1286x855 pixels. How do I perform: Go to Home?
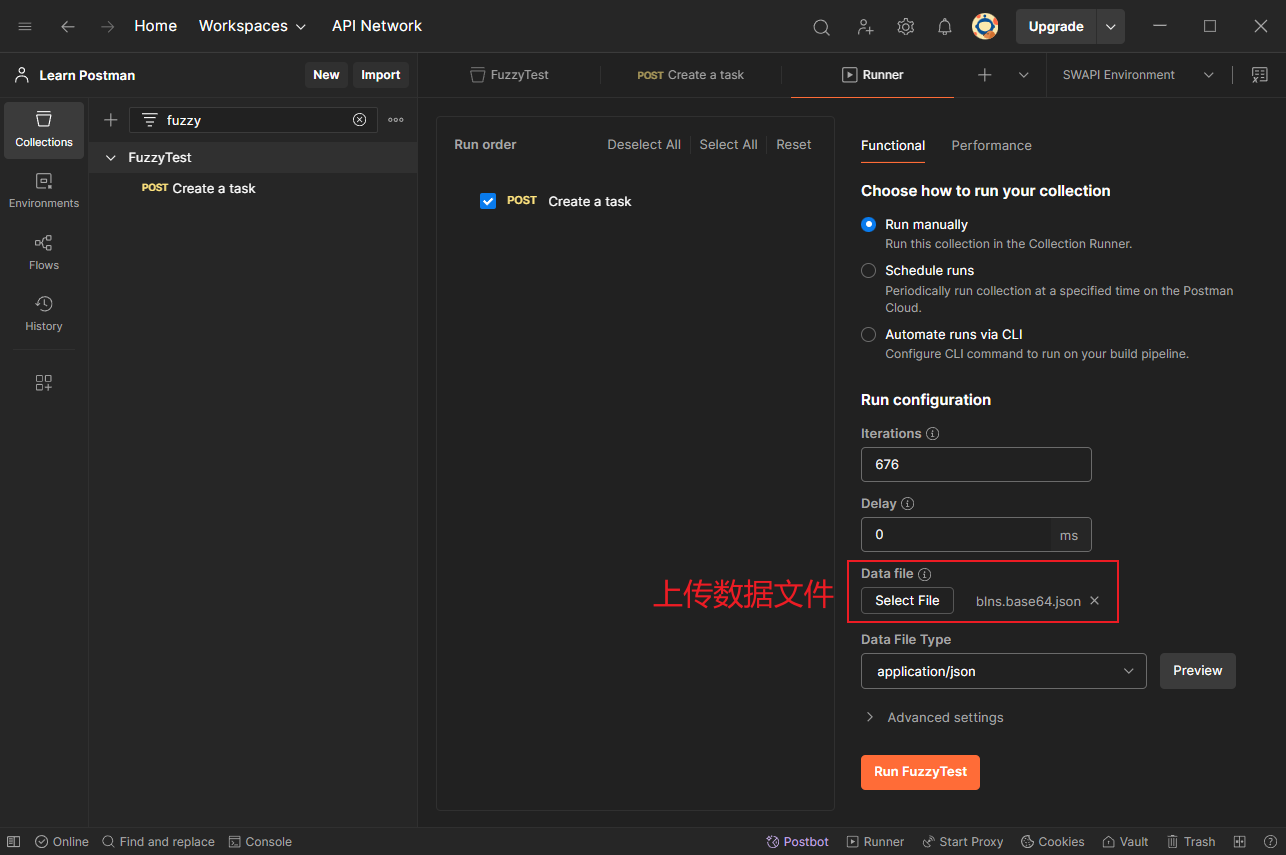click(155, 26)
